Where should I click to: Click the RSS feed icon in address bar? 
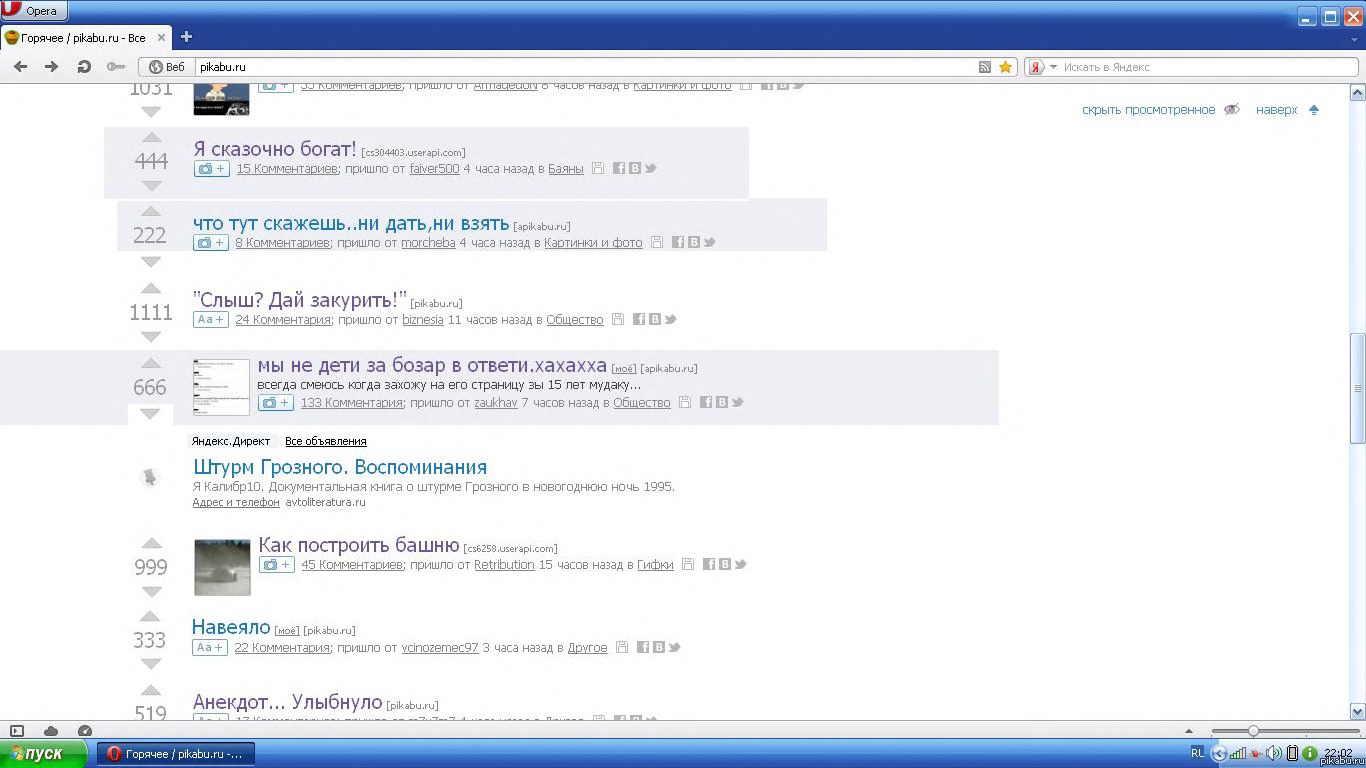[x=985, y=67]
